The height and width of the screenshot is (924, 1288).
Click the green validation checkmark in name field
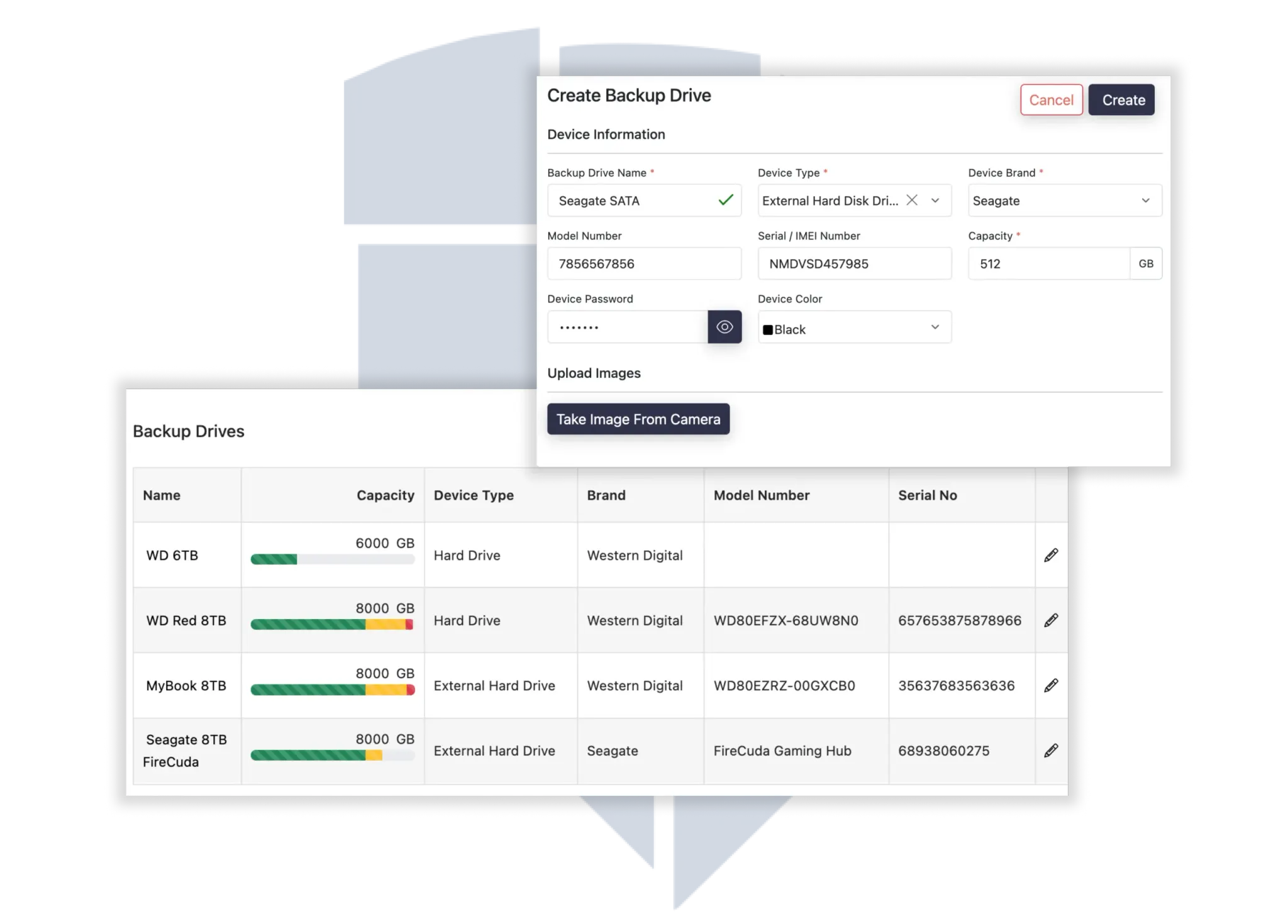(x=726, y=200)
